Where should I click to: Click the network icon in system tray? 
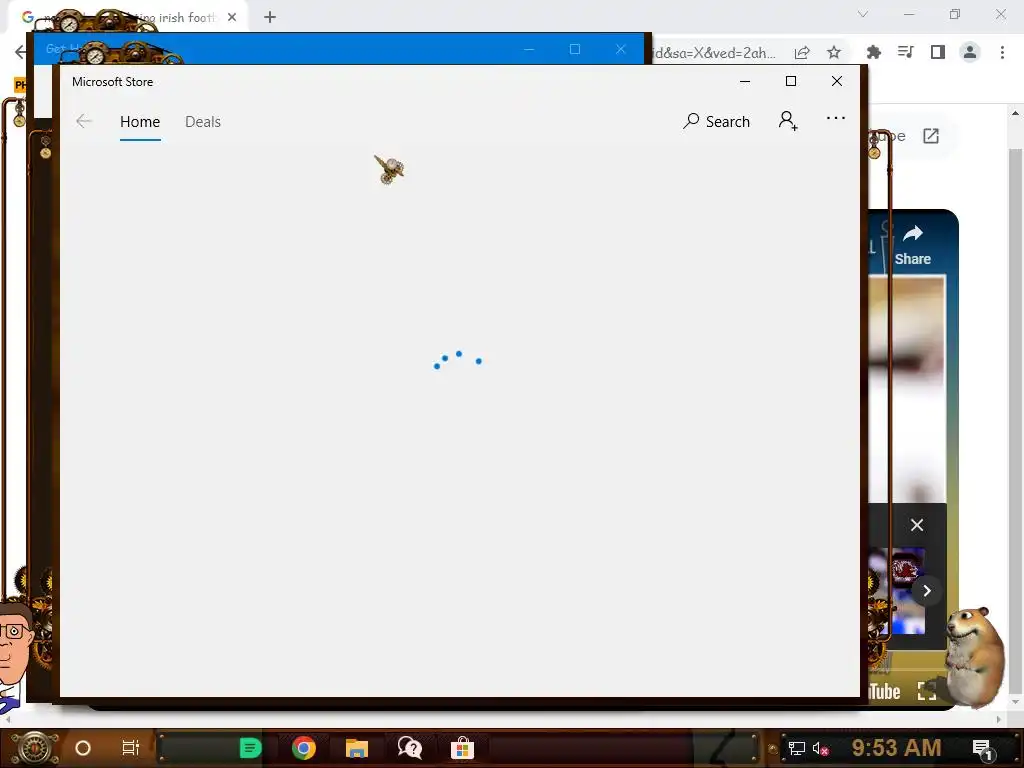point(796,749)
